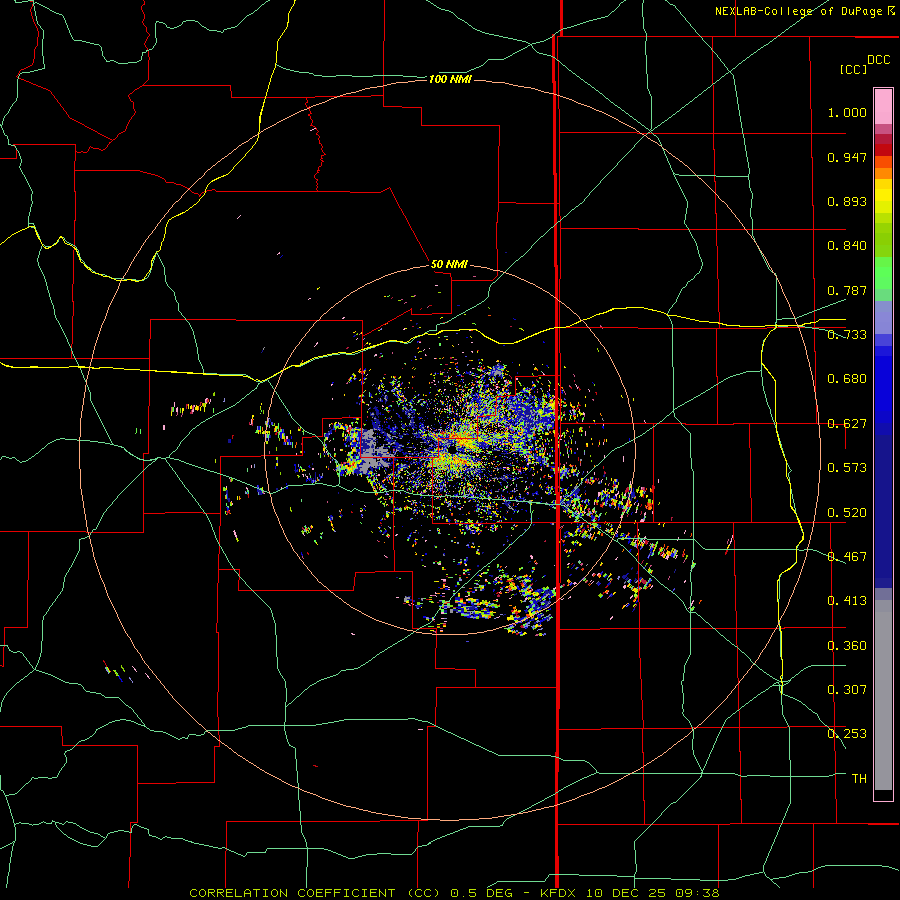Click the 0.840 scale value

coord(847,246)
